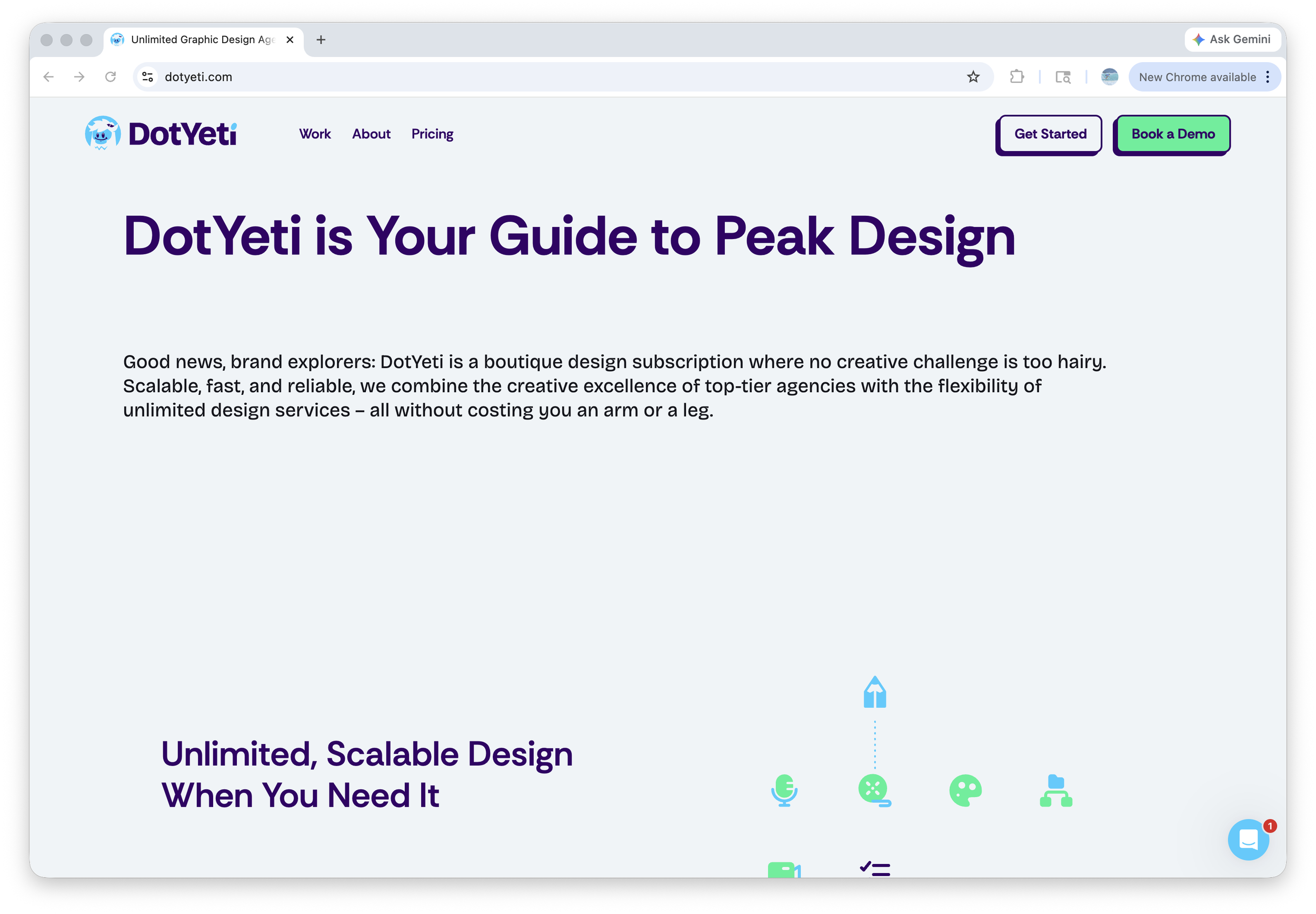Click the blue pencil upload icon
Viewport: 1316px width, 914px height.
[875, 692]
